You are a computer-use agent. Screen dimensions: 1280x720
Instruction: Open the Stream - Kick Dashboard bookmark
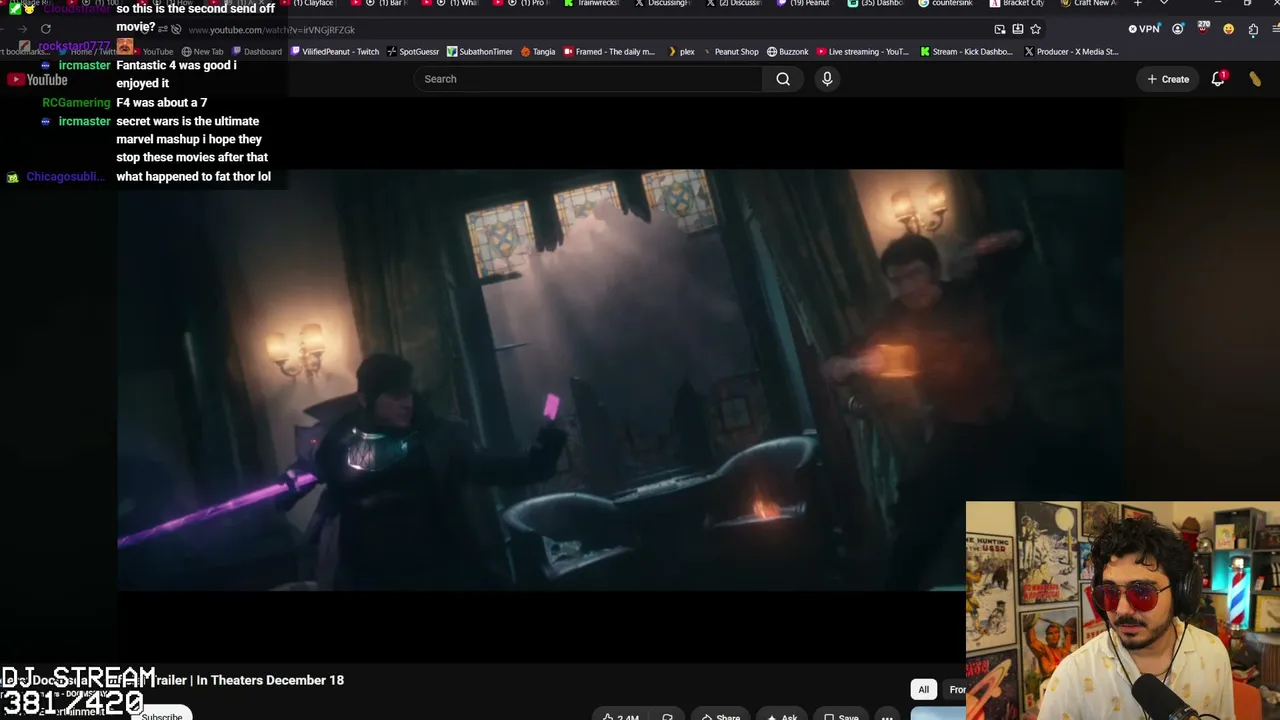point(966,52)
